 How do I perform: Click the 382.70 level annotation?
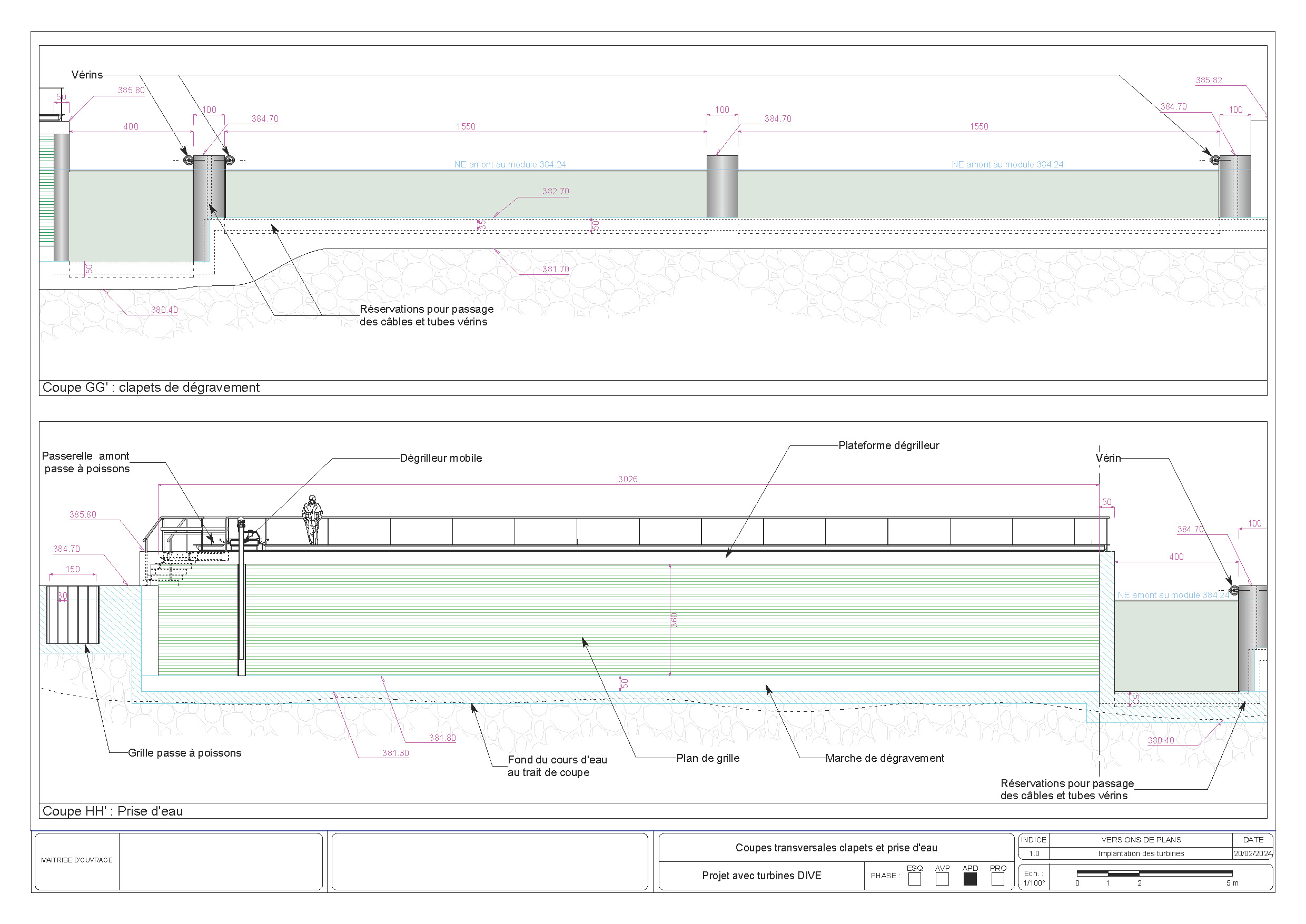(556, 191)
